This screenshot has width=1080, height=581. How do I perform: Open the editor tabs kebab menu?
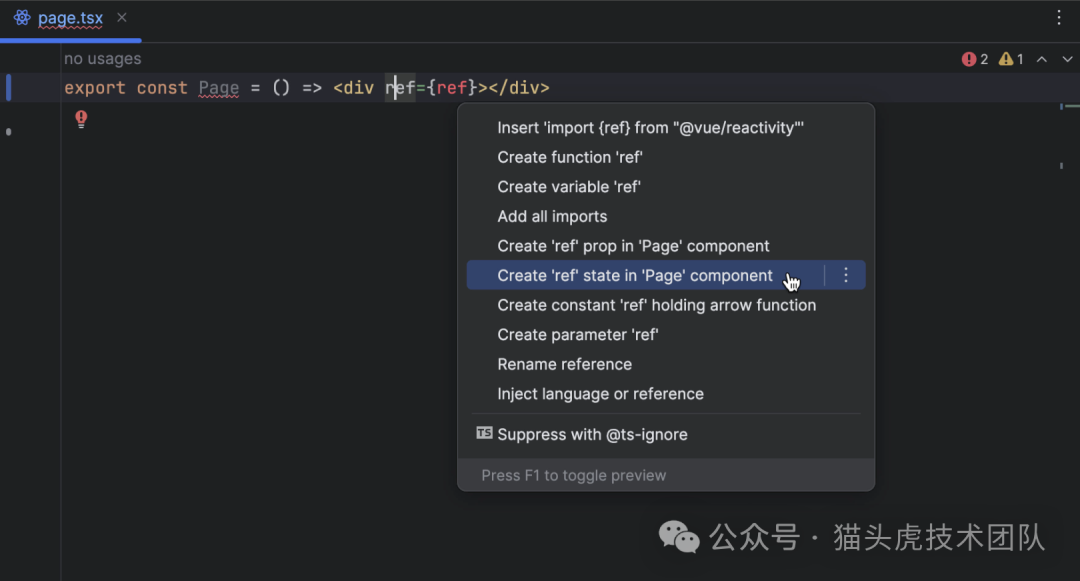click(x=1059, y=17)
